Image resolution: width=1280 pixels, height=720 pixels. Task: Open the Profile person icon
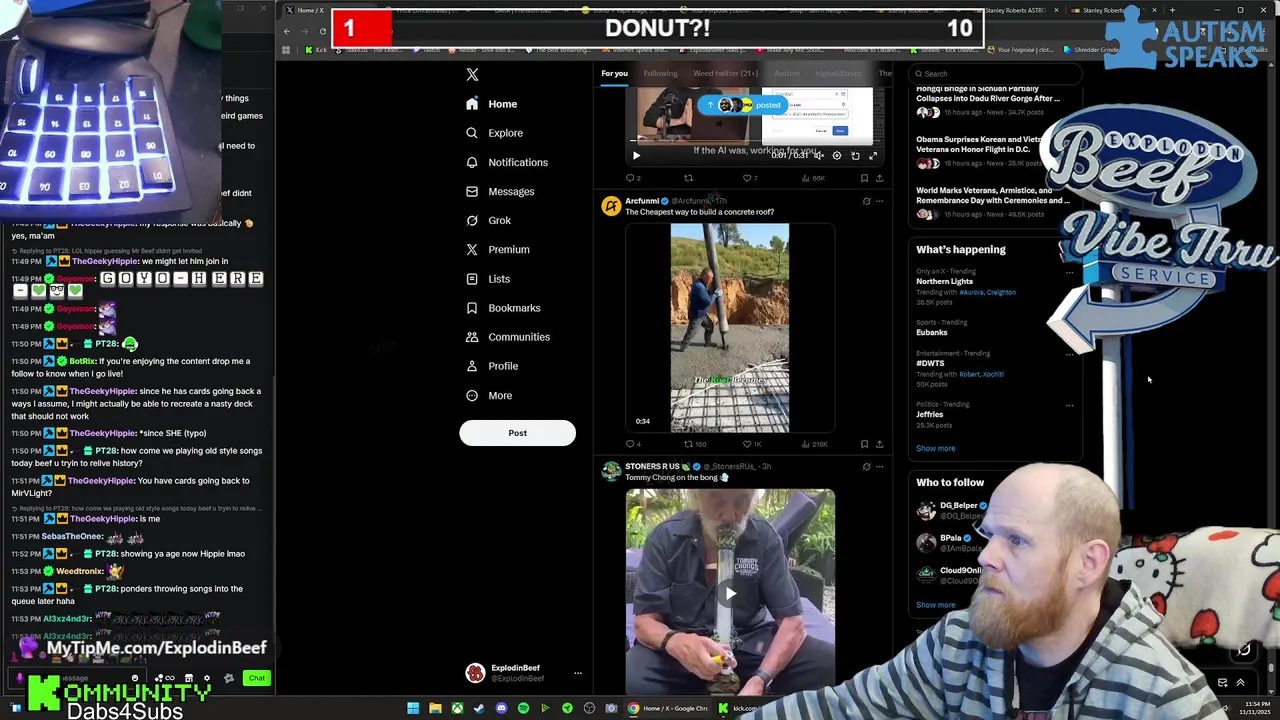(472, 366)
